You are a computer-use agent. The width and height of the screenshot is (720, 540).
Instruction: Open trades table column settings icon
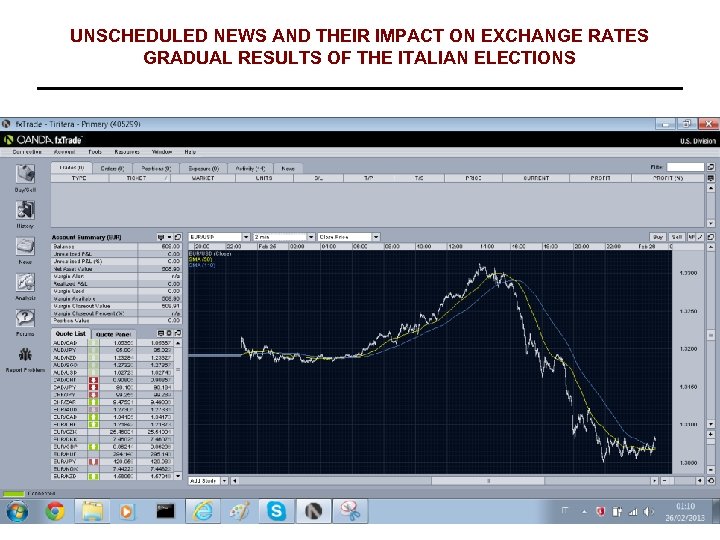click(x=711, y=178)
